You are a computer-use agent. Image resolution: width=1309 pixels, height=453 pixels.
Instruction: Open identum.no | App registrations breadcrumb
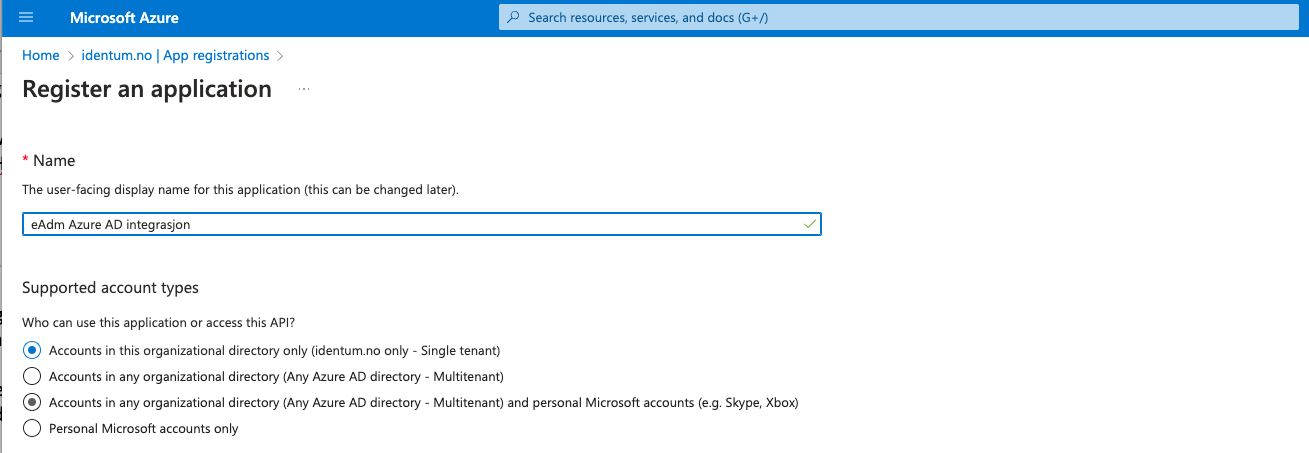tap(176, 56)
